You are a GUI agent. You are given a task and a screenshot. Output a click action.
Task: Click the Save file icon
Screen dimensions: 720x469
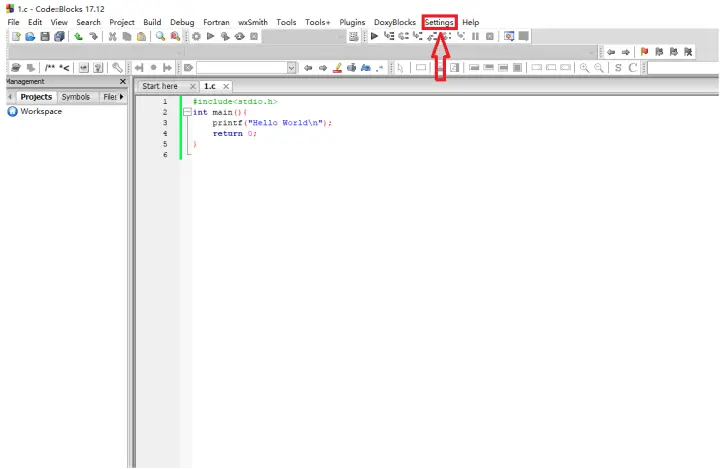[x=45, y=36]
